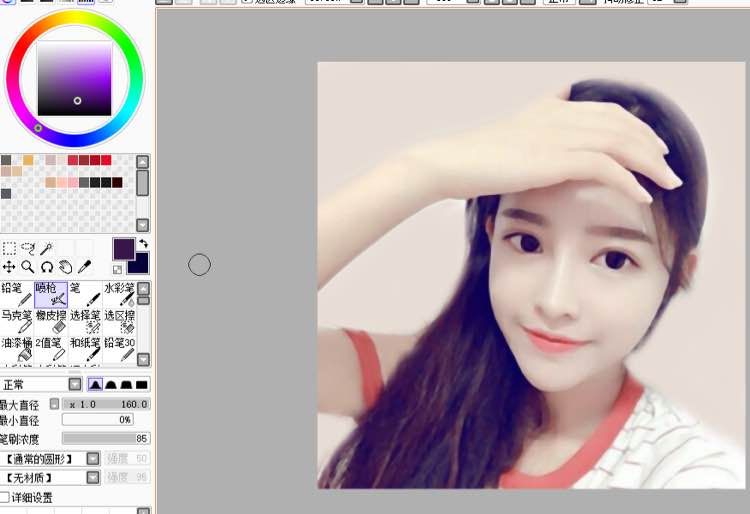Select the rotate view tool
The height and width of the screenshot is (514, 750).
point(47,267)
